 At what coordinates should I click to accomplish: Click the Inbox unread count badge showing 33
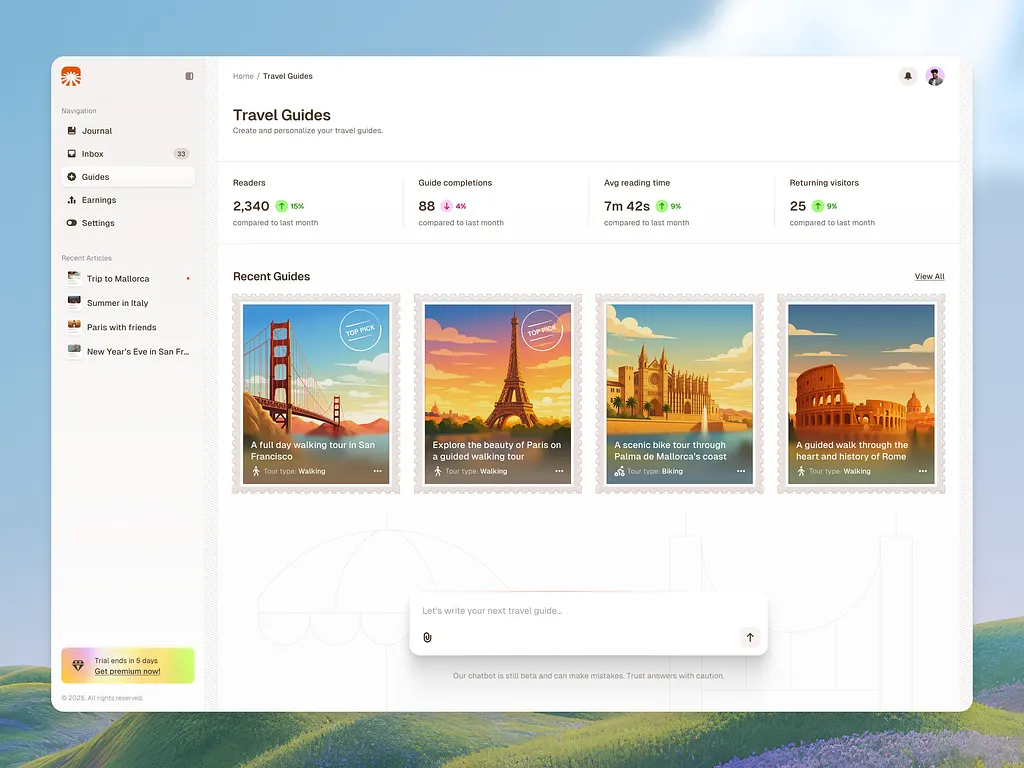tap(181, 153)
